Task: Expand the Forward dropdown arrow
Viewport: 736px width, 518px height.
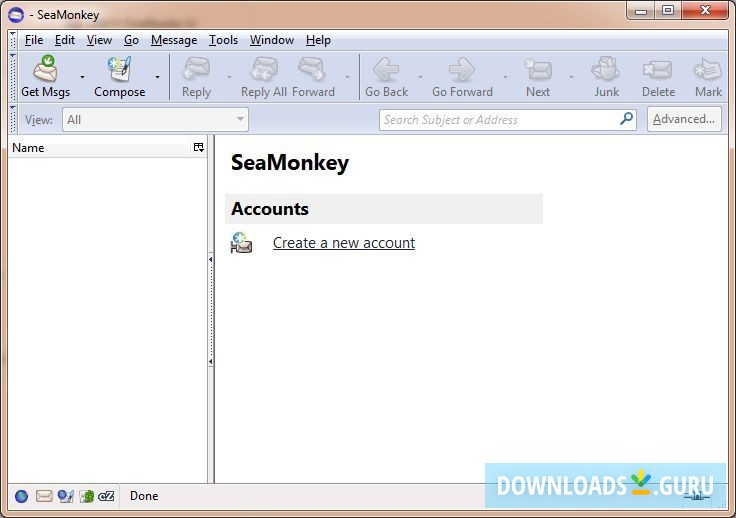Action: 347,77
